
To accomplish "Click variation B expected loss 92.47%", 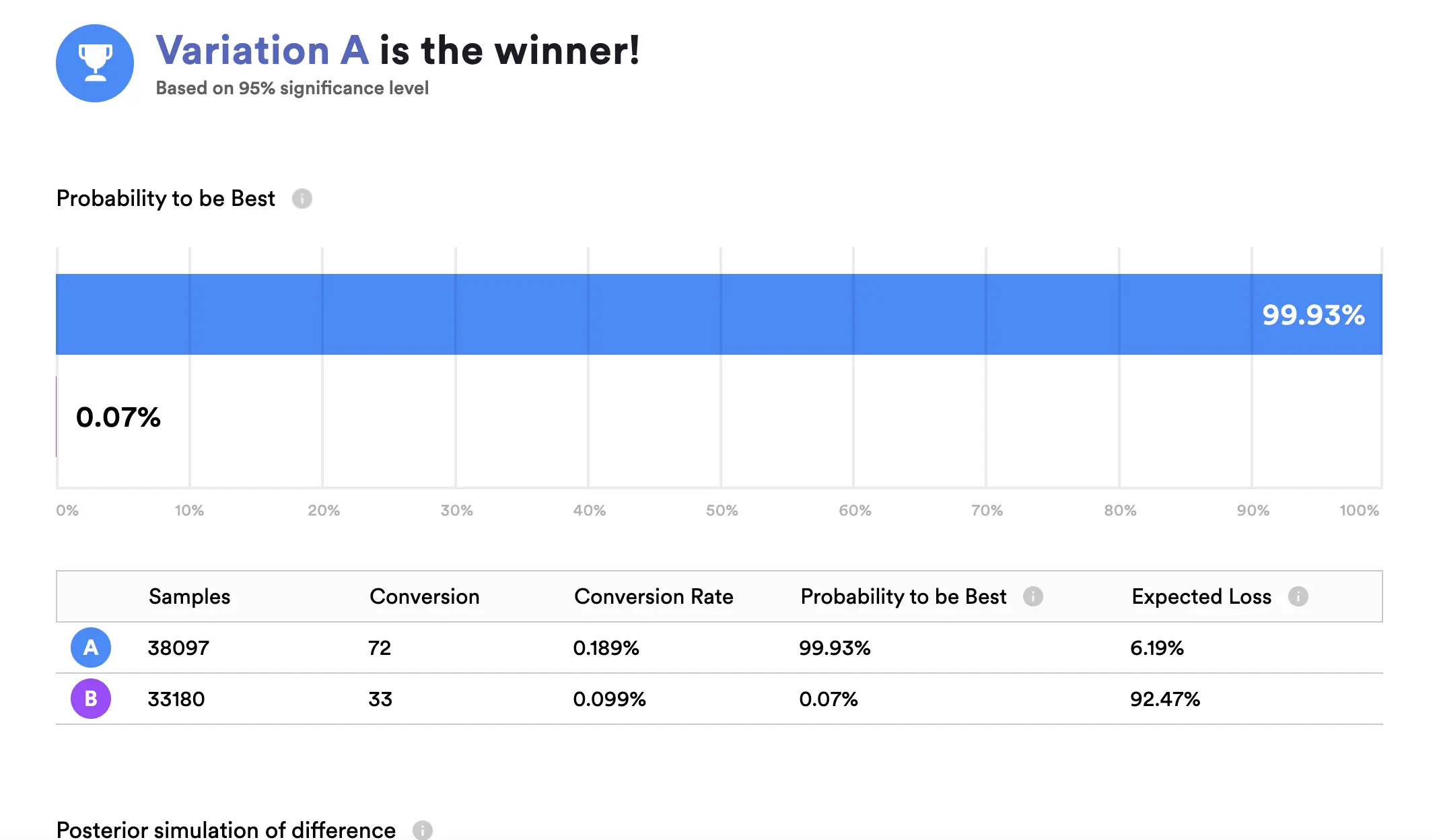I will point(1165,699).
